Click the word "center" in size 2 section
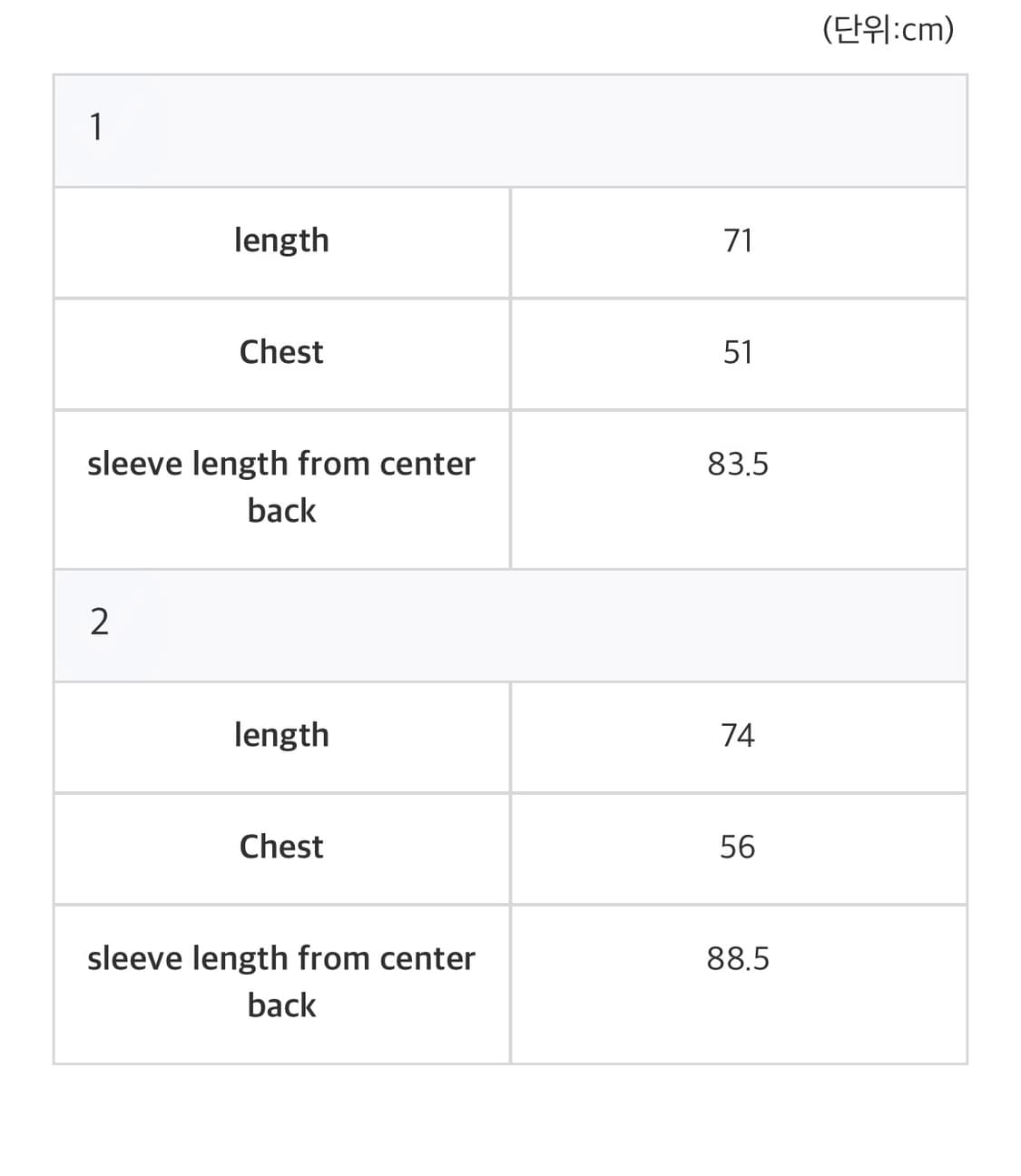 pos(427,958)
